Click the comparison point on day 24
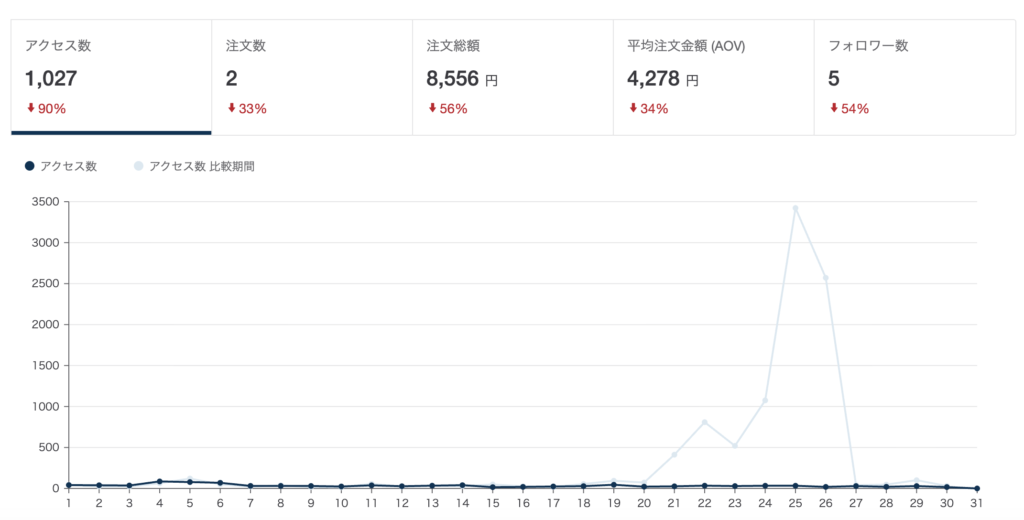The height and width of the screenshot is (520, 1024). (x=765, y=400)
